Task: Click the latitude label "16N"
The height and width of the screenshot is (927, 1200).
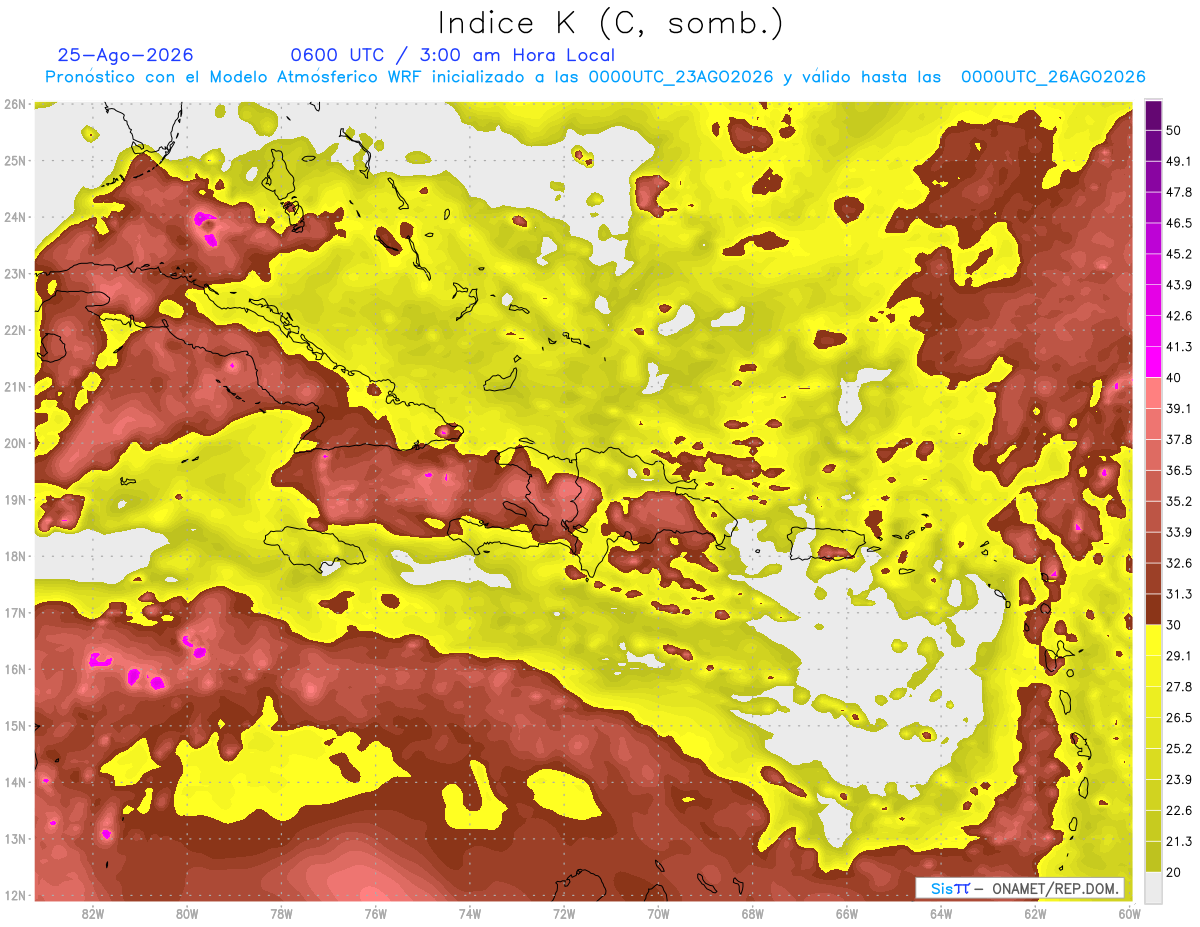Action: pyautogui.click(x=14, y=669)
